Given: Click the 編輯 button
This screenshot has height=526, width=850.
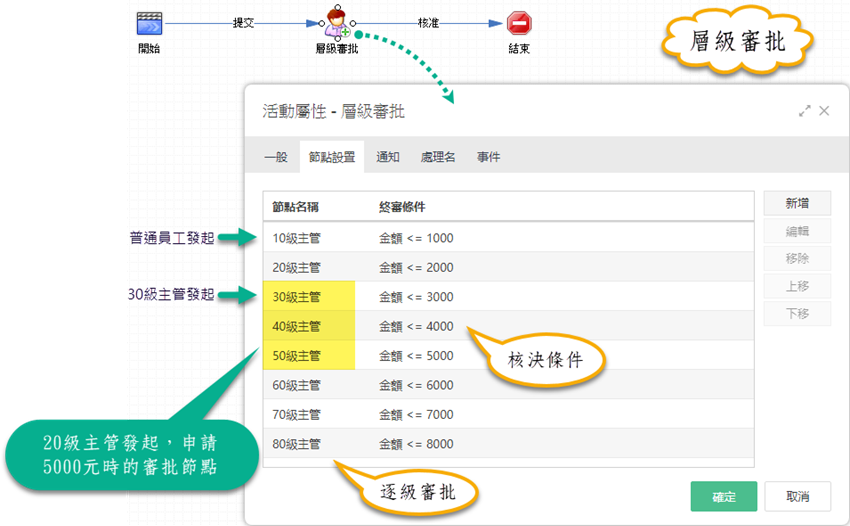Looking at the screenshot, I should [x=797, y=231].
